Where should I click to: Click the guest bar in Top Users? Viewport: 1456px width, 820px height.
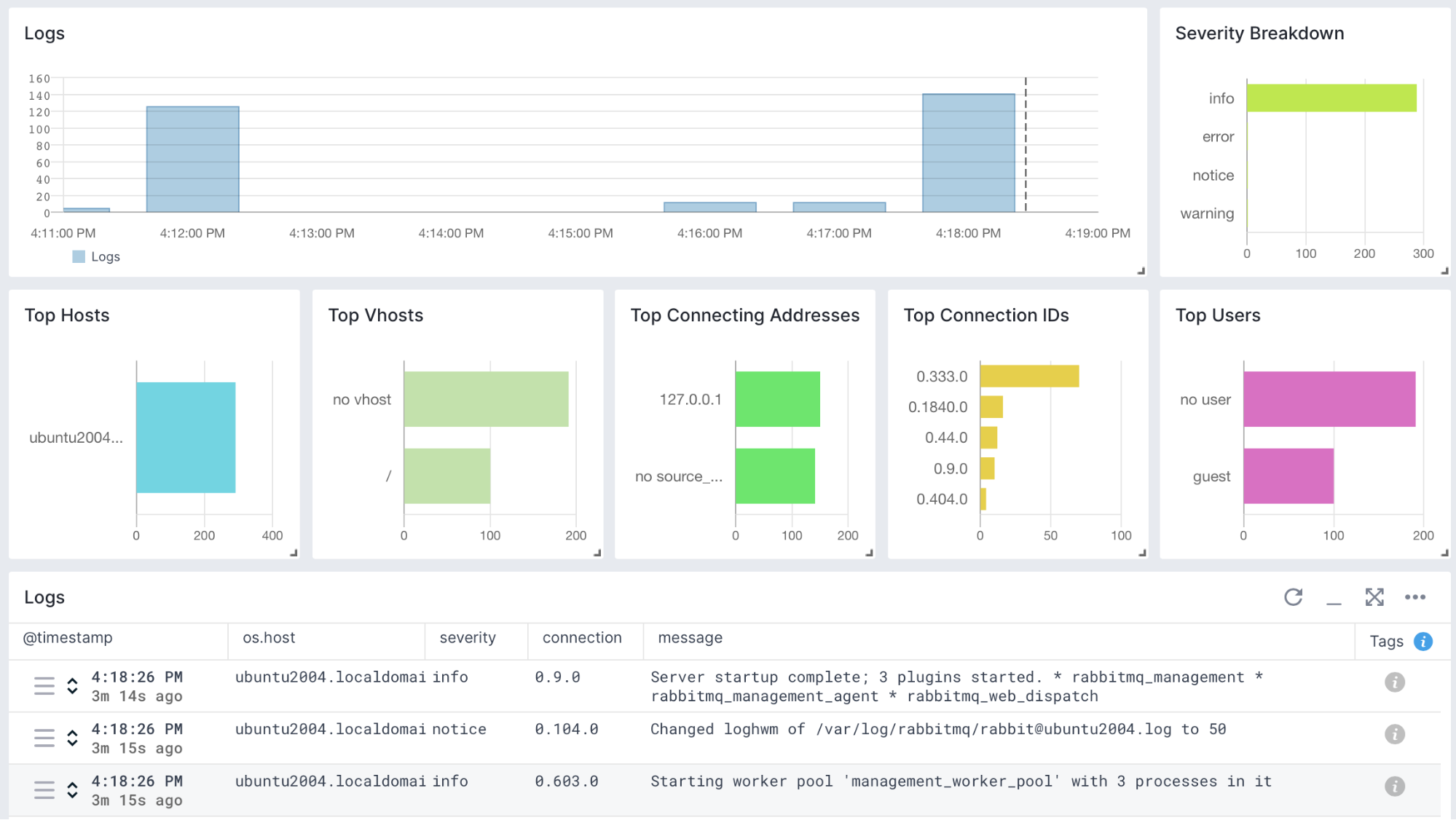(x=1288, y=476)
